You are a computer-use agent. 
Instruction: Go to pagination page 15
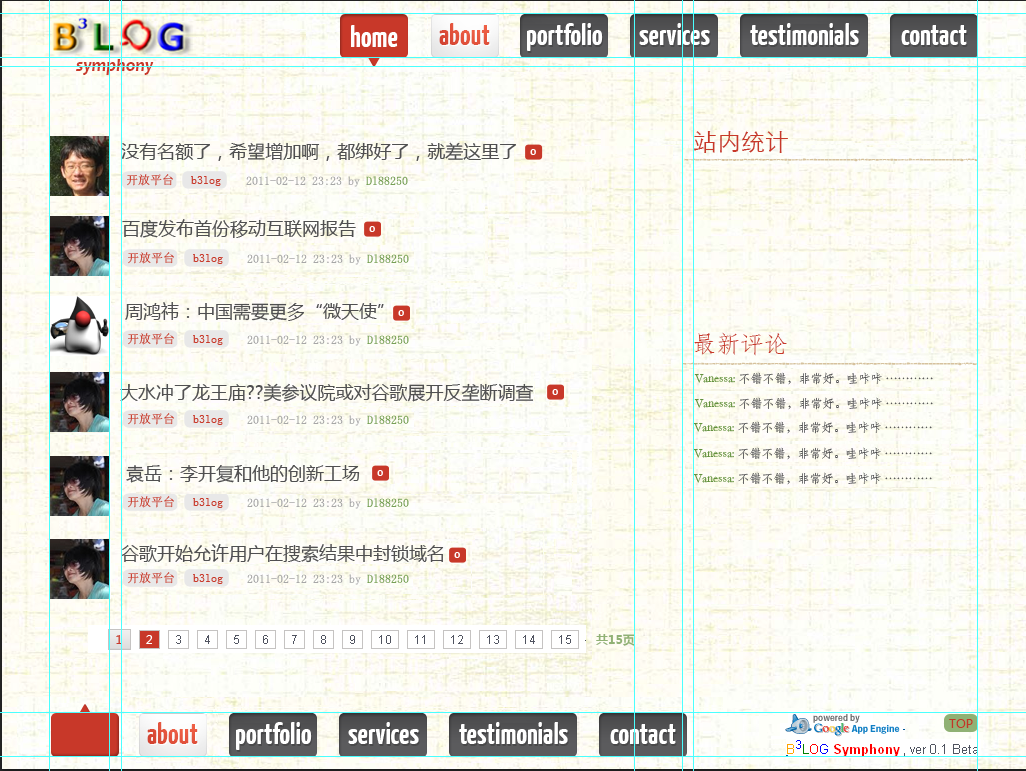click(x=565, y=639)
